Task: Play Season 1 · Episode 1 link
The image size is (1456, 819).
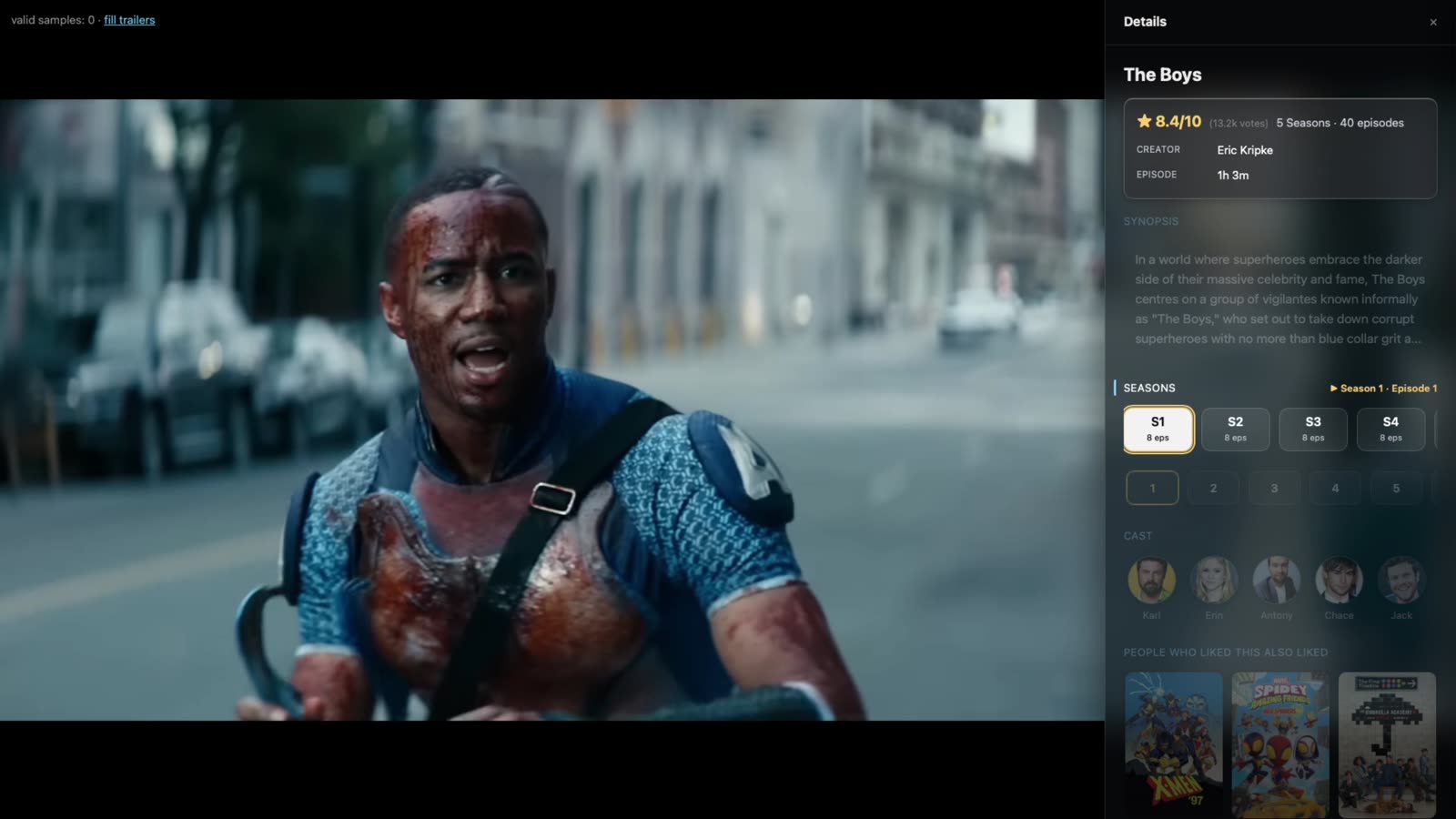Action: [x=1383, y=389]
